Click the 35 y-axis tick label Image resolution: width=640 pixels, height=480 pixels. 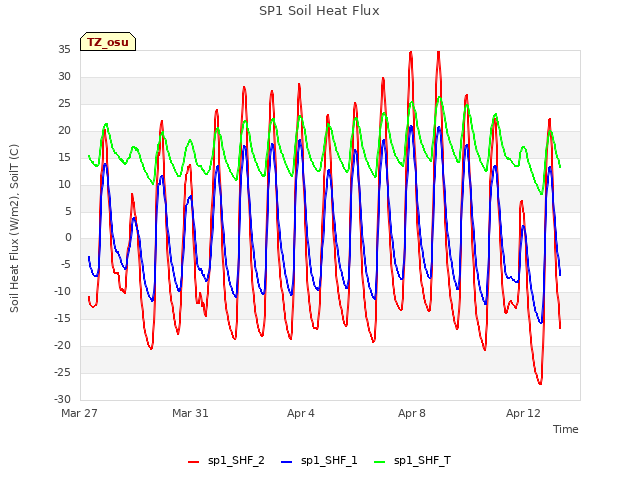64,49
